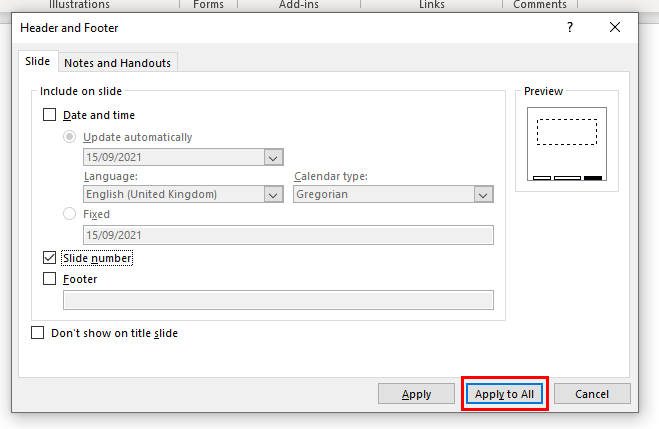Enable Don't show on title slide
This screenshot has width=659, height=429.
click(x=37, y=333)
